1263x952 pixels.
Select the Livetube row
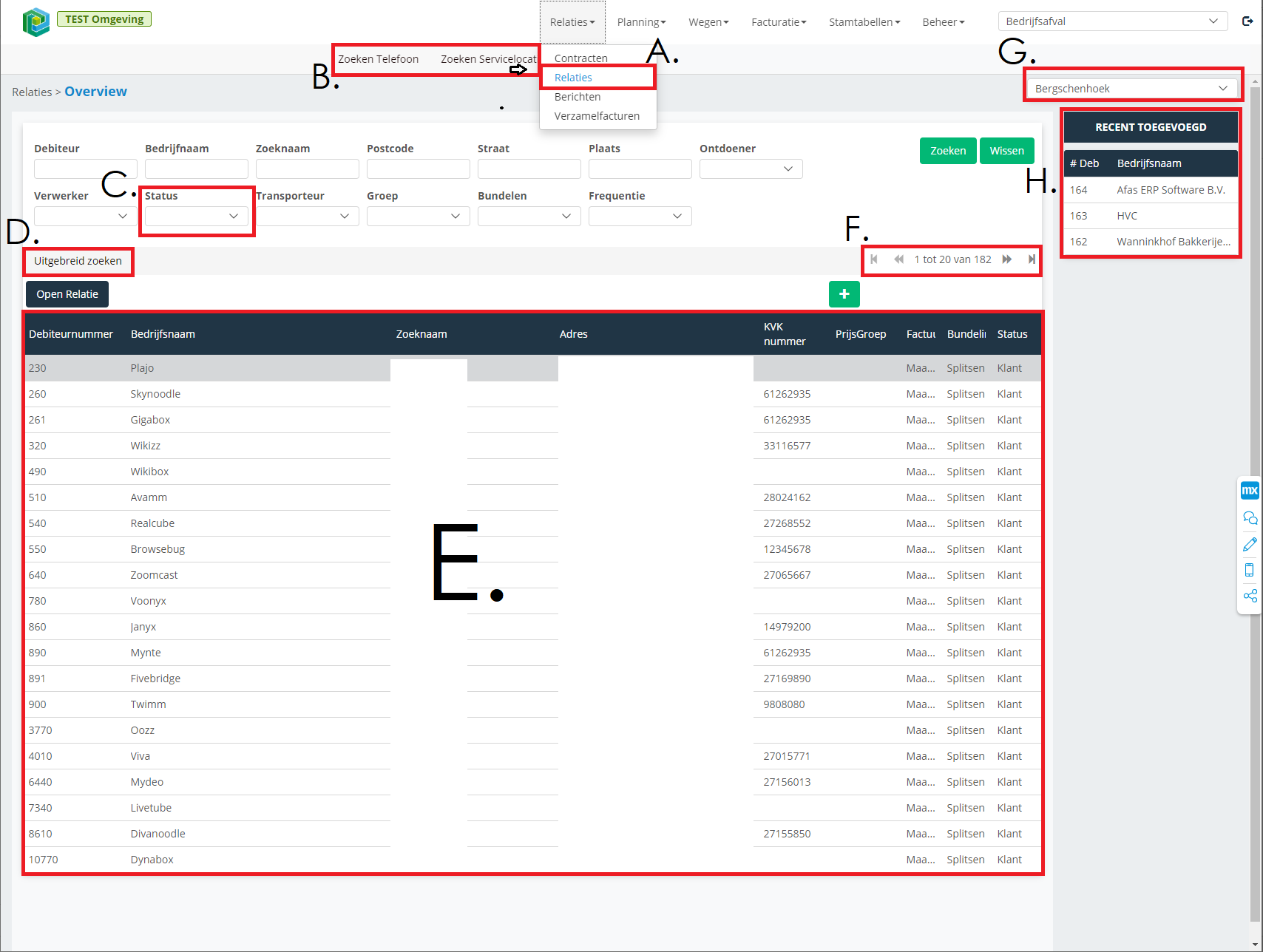tap(532, 808)
